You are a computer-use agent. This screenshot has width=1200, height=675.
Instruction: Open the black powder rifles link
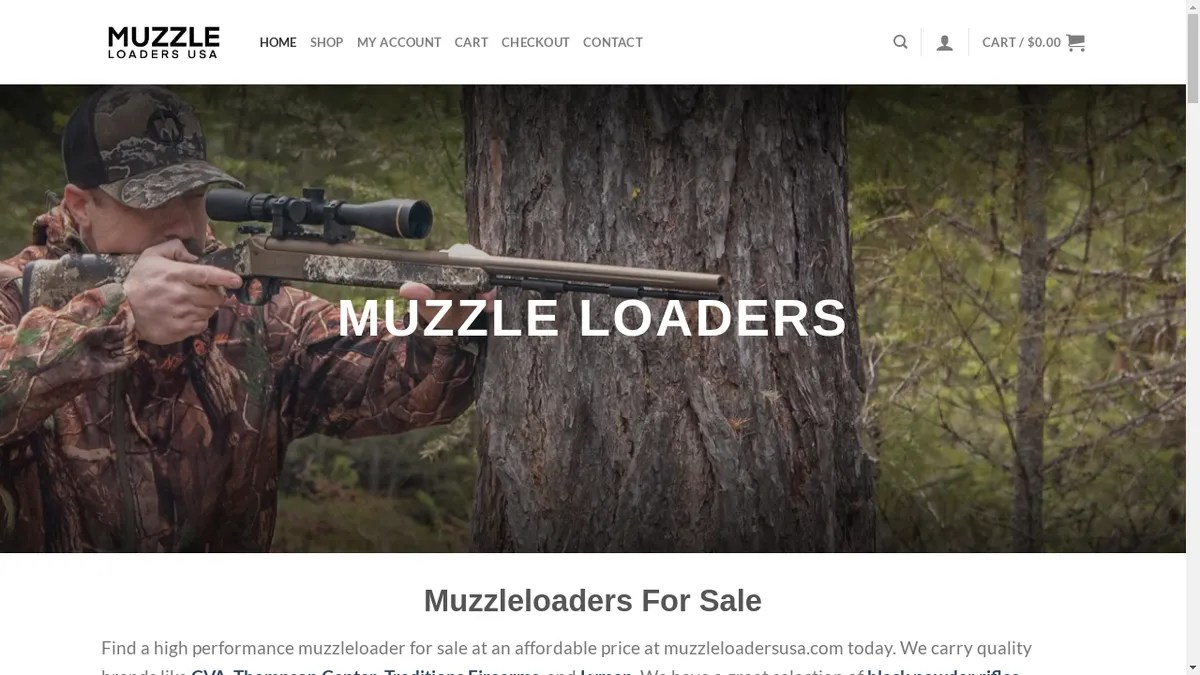click(943, 671)
